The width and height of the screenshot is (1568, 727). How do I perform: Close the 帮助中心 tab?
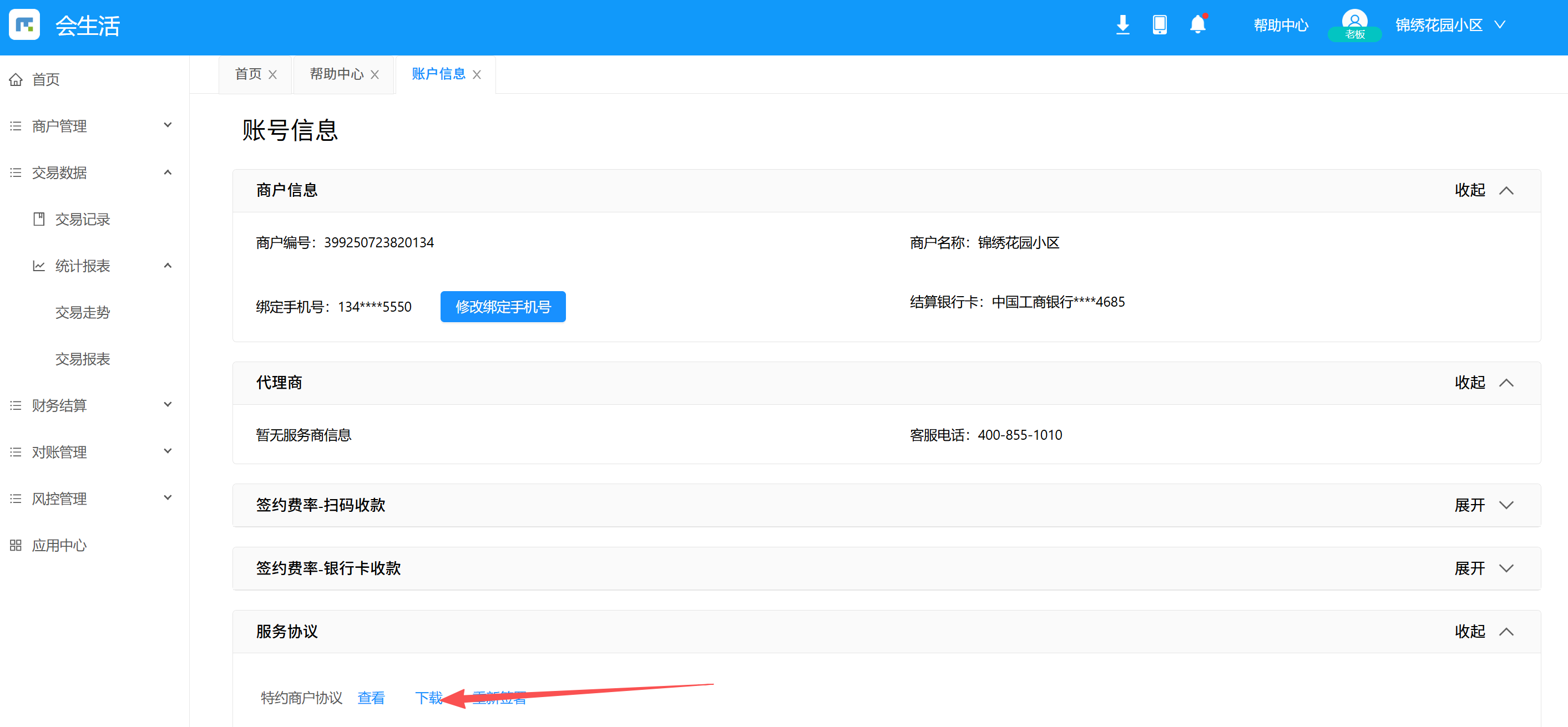(x=375, y=74)
